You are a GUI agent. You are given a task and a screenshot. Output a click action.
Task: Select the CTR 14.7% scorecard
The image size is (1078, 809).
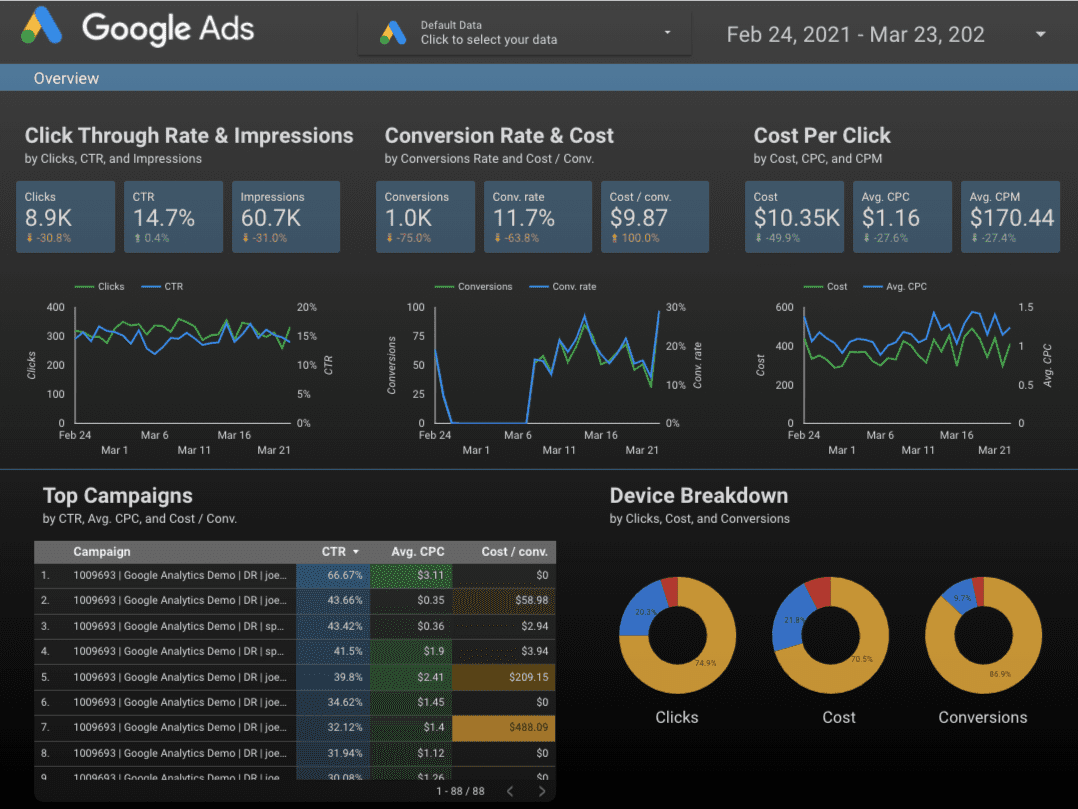(x=173, y=217)
